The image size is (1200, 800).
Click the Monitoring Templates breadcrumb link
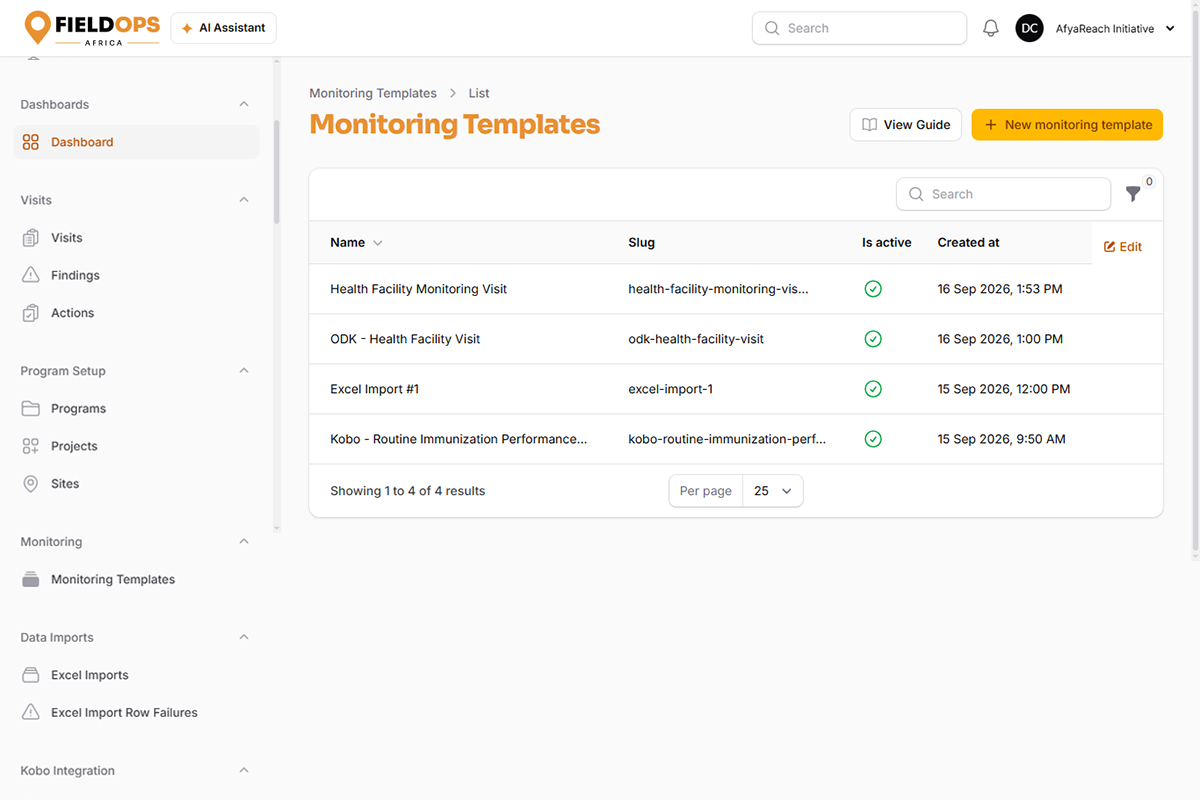pyautogui.click(x=373, y=93)
